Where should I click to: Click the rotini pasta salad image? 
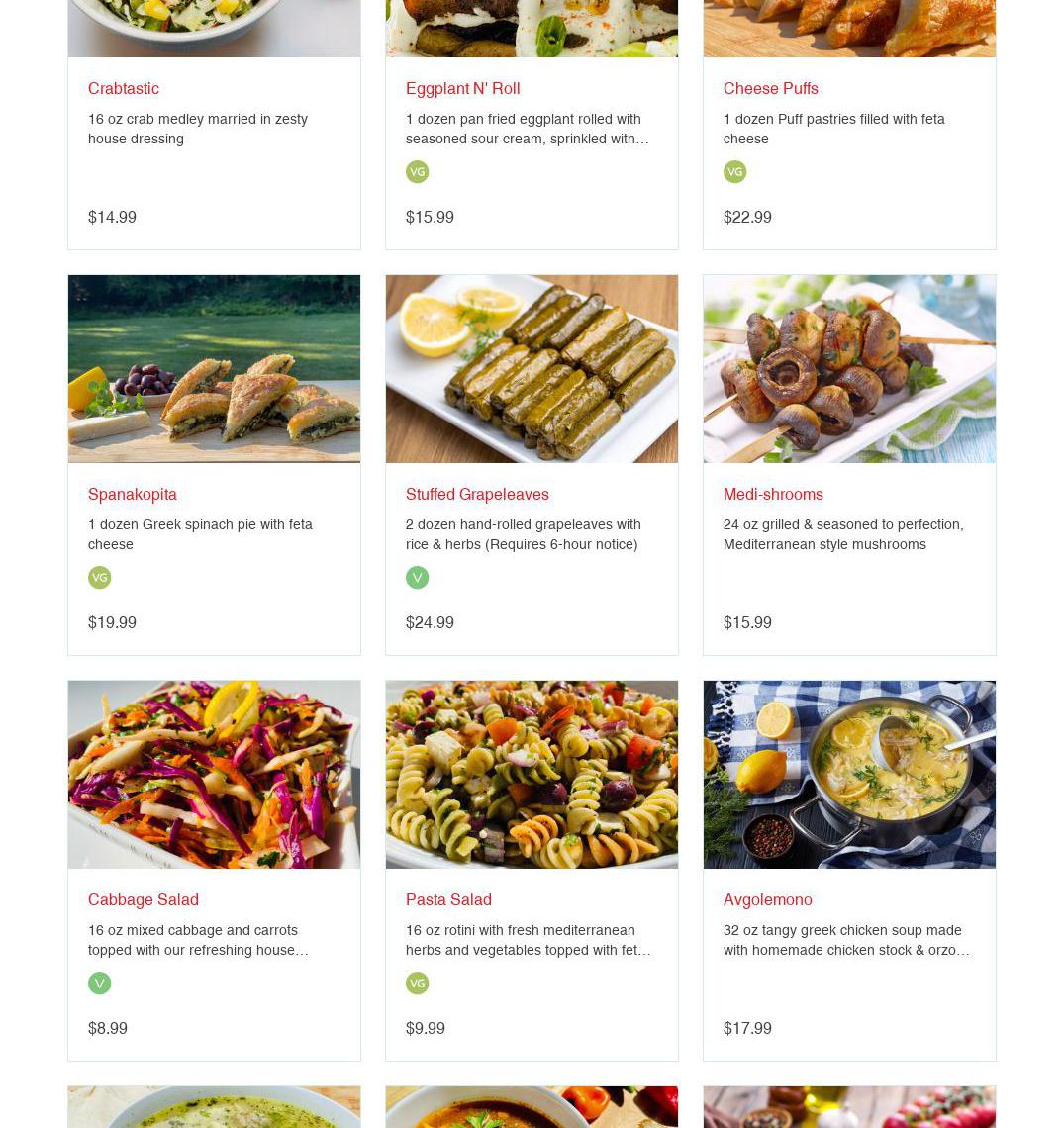(x=532, y=775)
